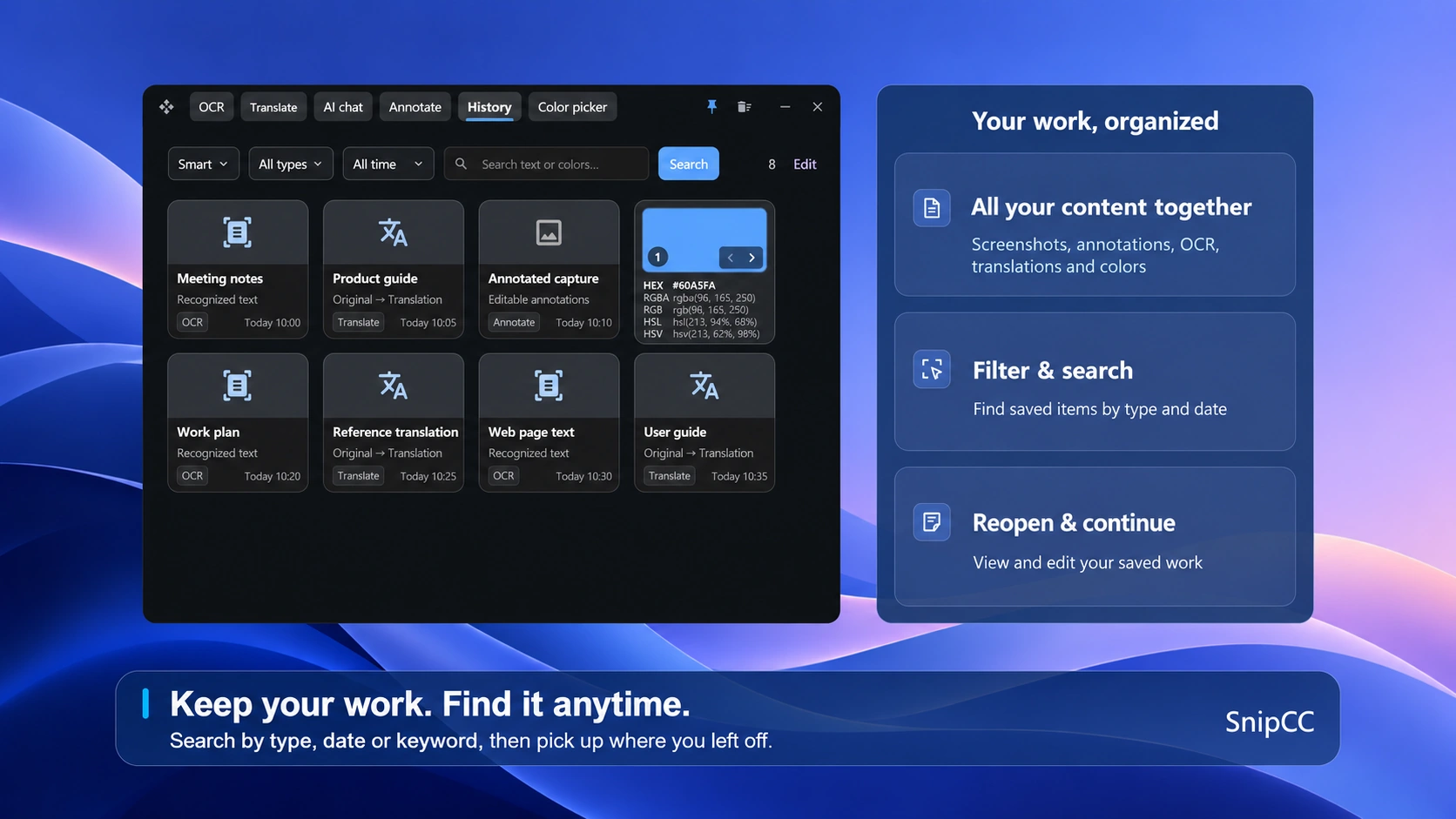Open the AI chat tab
The width and height of the screenshot is (1456, 819).
pyautogui.click(x=343, y=107)
